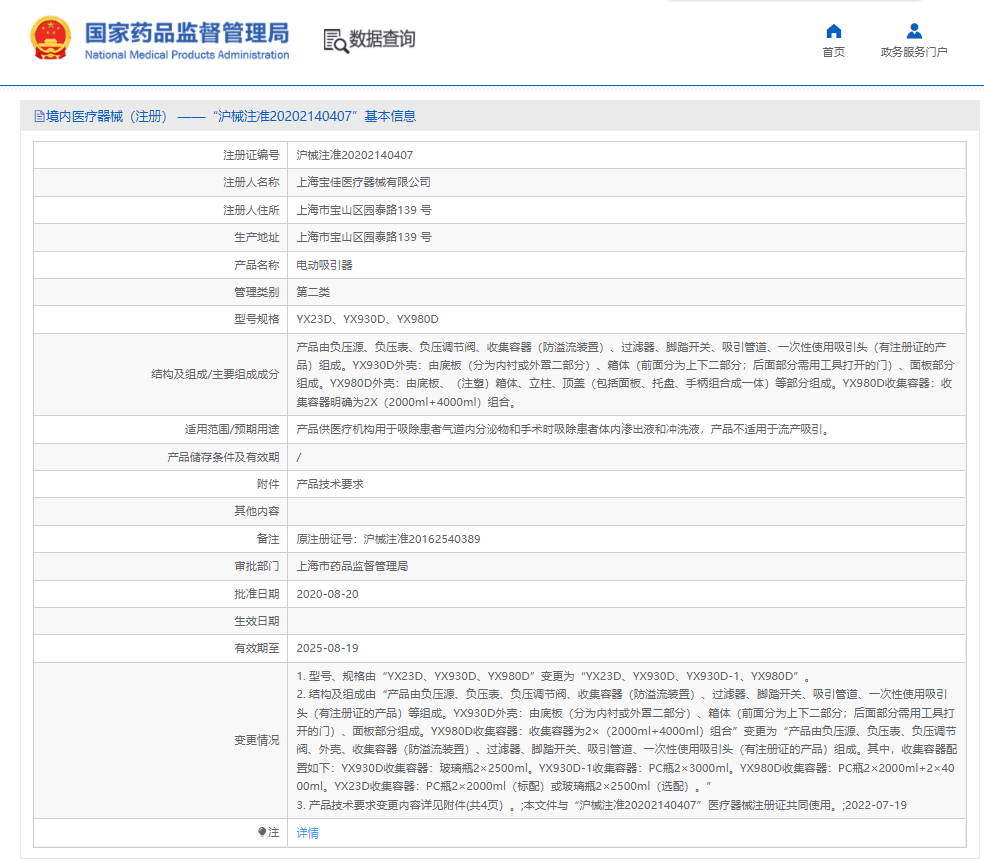Click the 注册人名称 label

(251, 182)
